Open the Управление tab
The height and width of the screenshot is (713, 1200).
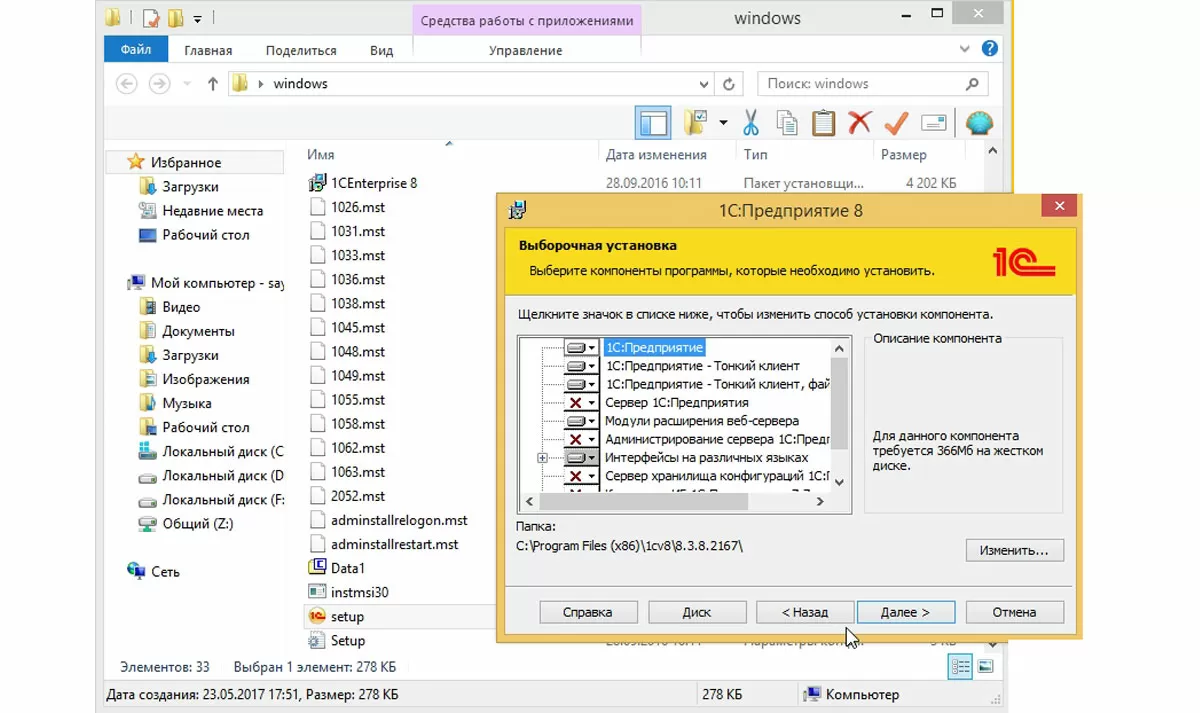525,50
